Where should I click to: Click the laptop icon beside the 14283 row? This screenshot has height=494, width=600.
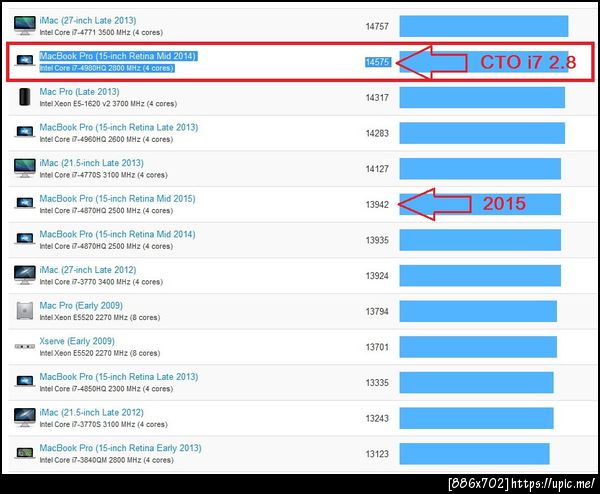click(24, 132)
